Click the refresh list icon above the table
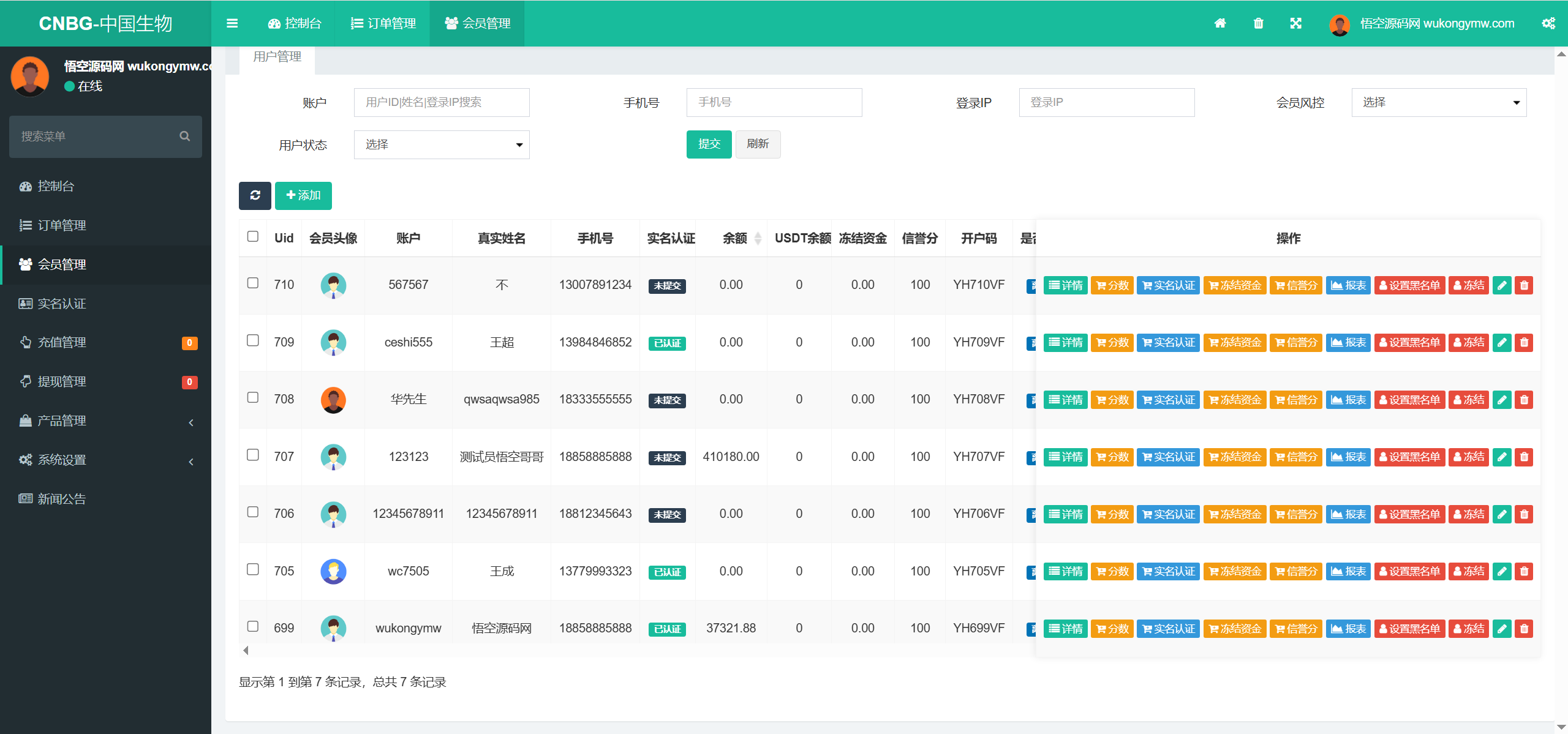The width and height of the screenshot is (1568, 734). point(255,196)
